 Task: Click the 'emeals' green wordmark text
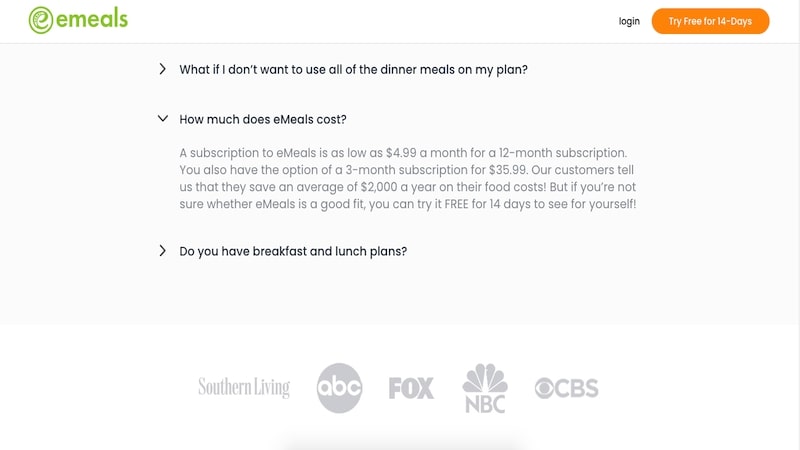pyautogui.click(x=92, y=19)
